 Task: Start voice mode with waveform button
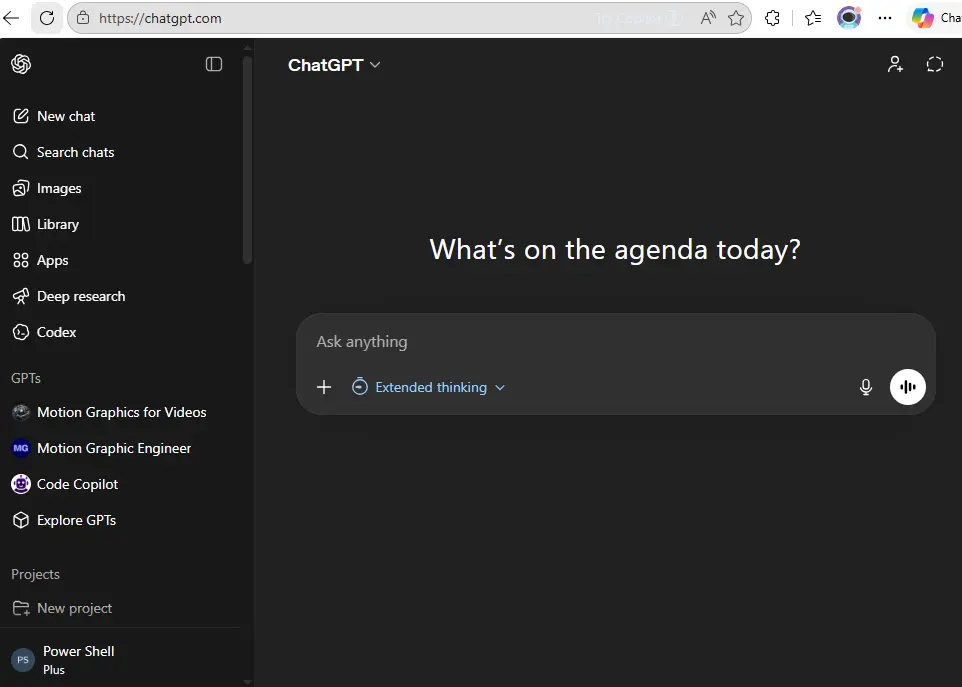907,387
